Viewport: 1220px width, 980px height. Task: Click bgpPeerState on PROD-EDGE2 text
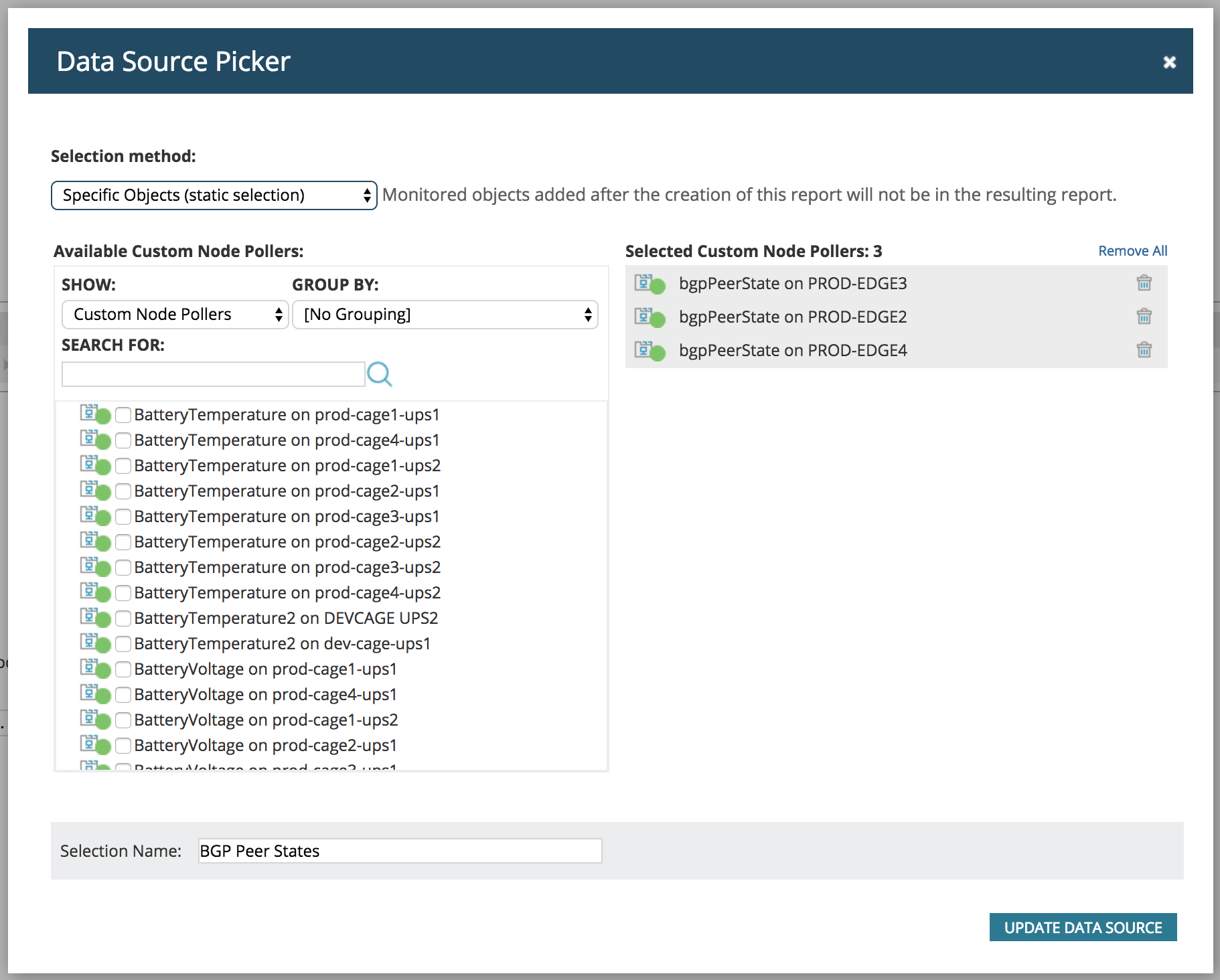[x=793, y=317]
